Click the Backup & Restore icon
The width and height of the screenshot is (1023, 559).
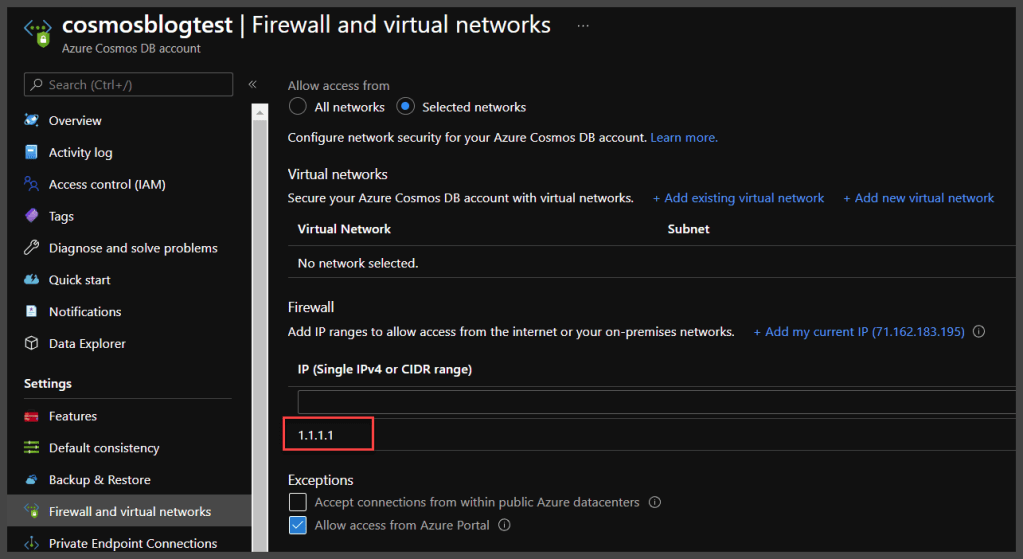[x=31, y=480]
